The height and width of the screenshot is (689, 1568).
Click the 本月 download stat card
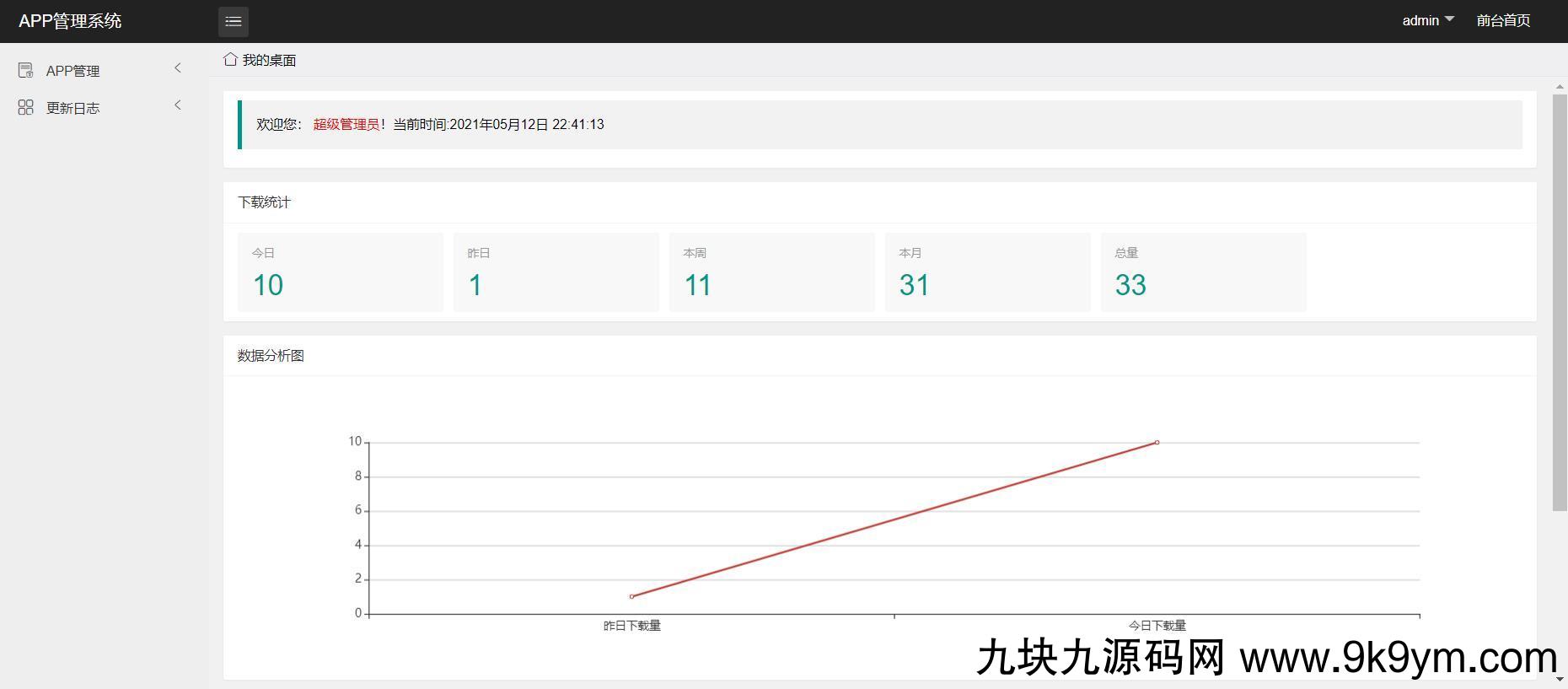(x=988, y=272)
